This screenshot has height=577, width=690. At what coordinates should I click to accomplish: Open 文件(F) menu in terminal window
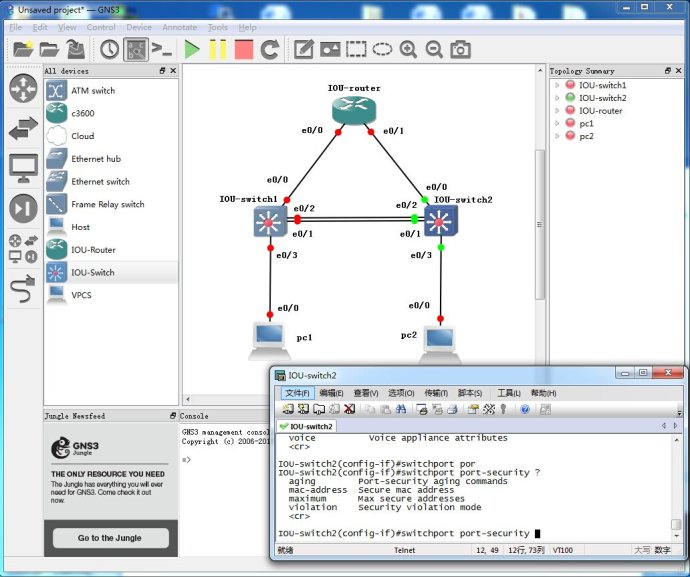pos(297,393)
